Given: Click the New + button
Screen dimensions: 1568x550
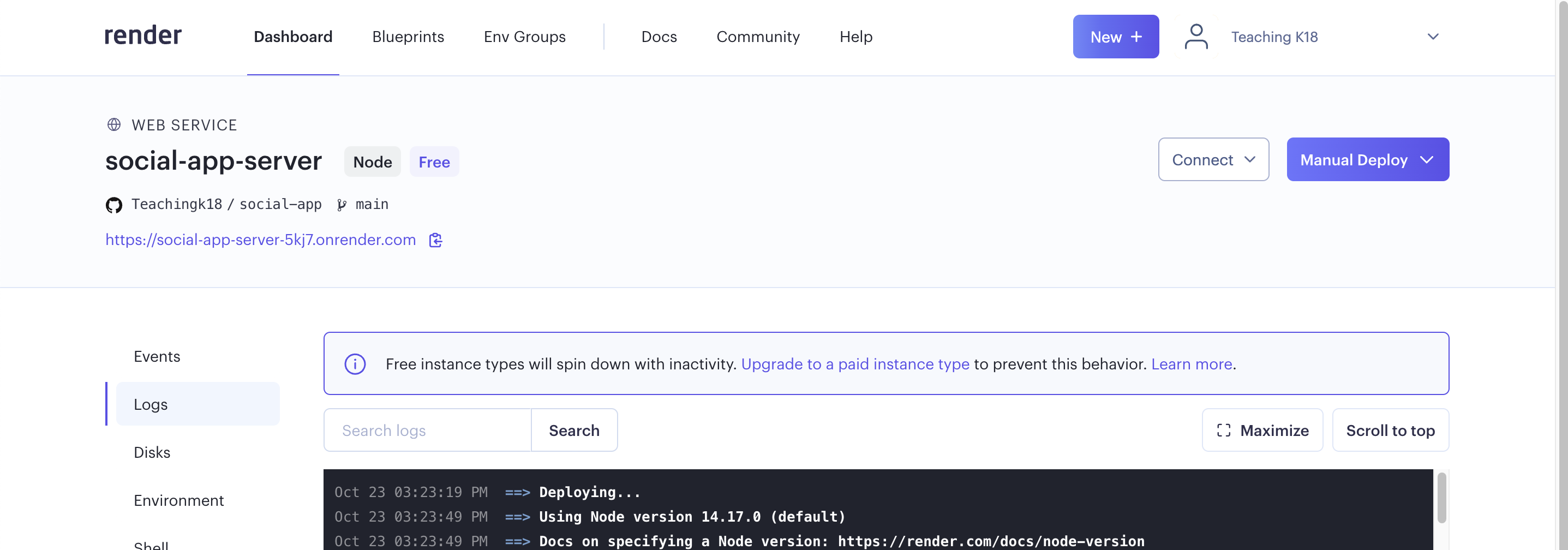Looking at the screenshot, I should pyautogui.click(x=1115, y=37).
